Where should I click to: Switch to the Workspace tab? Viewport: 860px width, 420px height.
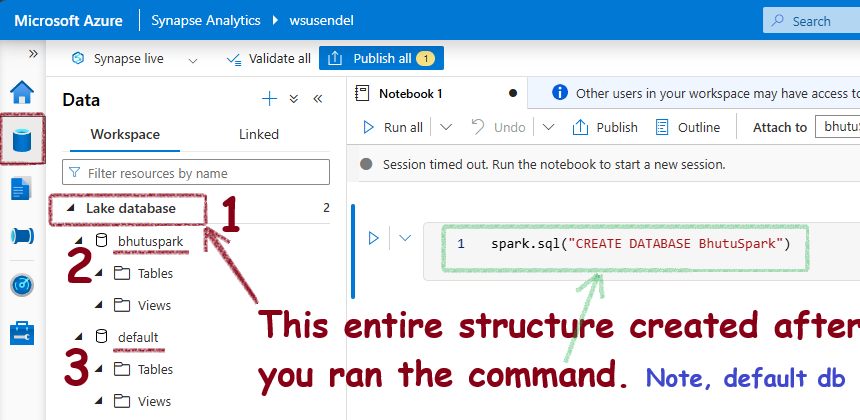(125, 134)
